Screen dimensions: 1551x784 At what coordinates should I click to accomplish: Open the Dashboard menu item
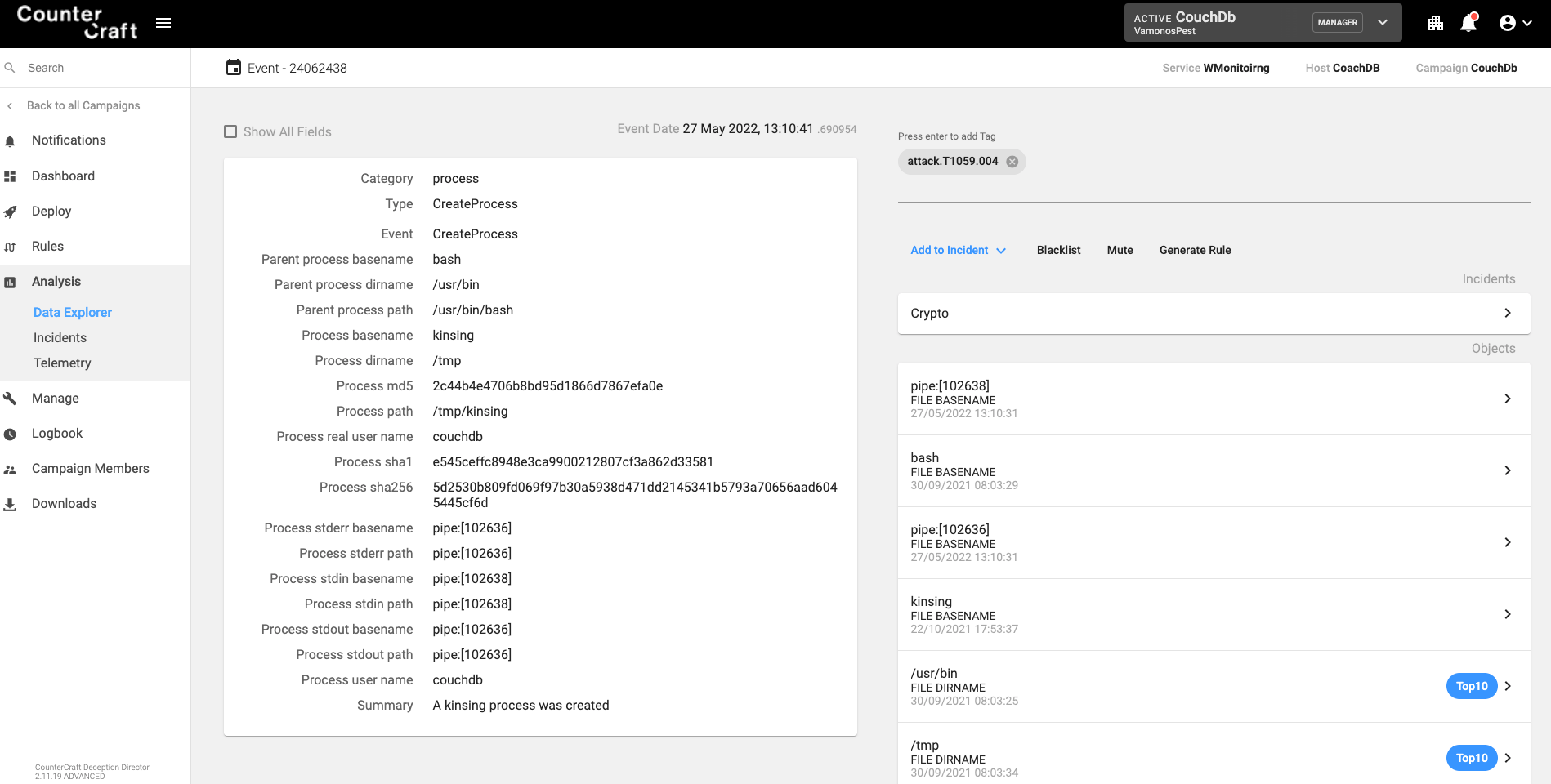(63, 176)
